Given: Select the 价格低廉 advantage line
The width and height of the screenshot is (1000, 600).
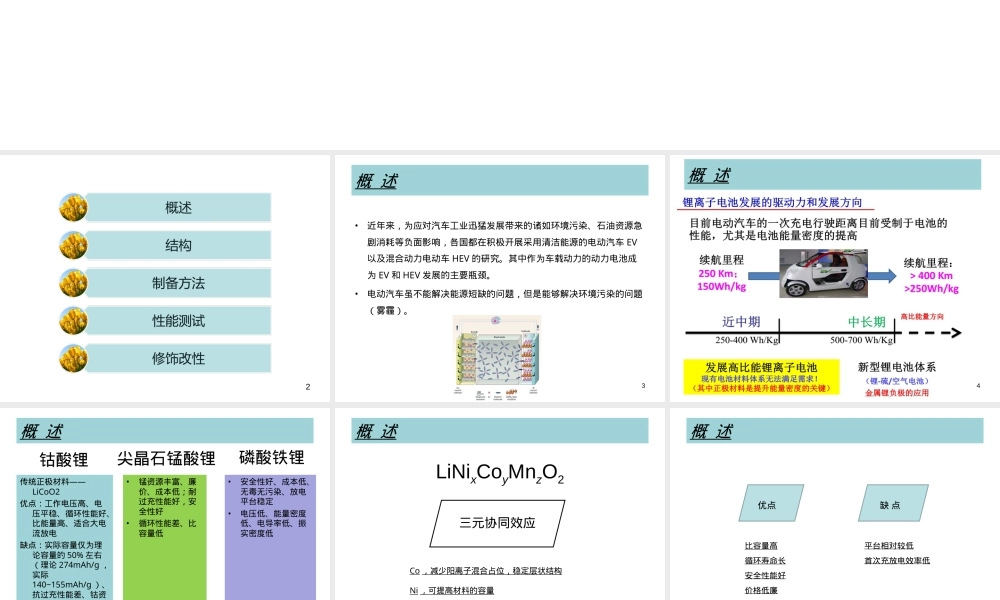Looking at the screenshot, I should click(761, 590).
